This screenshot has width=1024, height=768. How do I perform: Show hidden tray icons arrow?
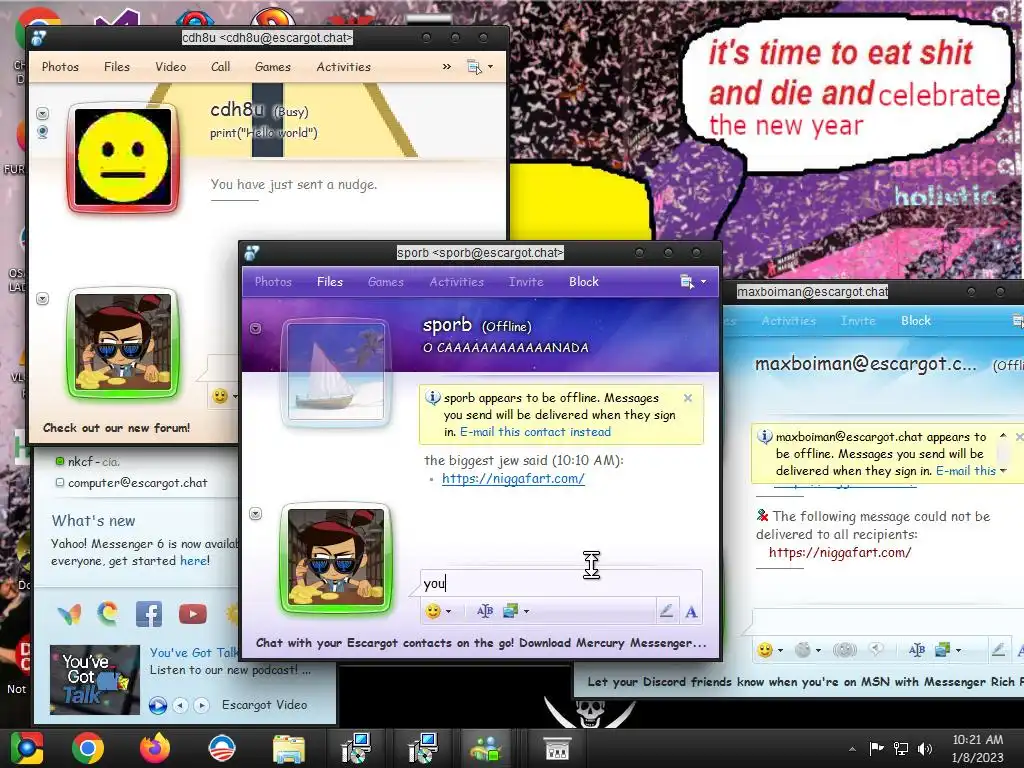(x=852, y=749)
